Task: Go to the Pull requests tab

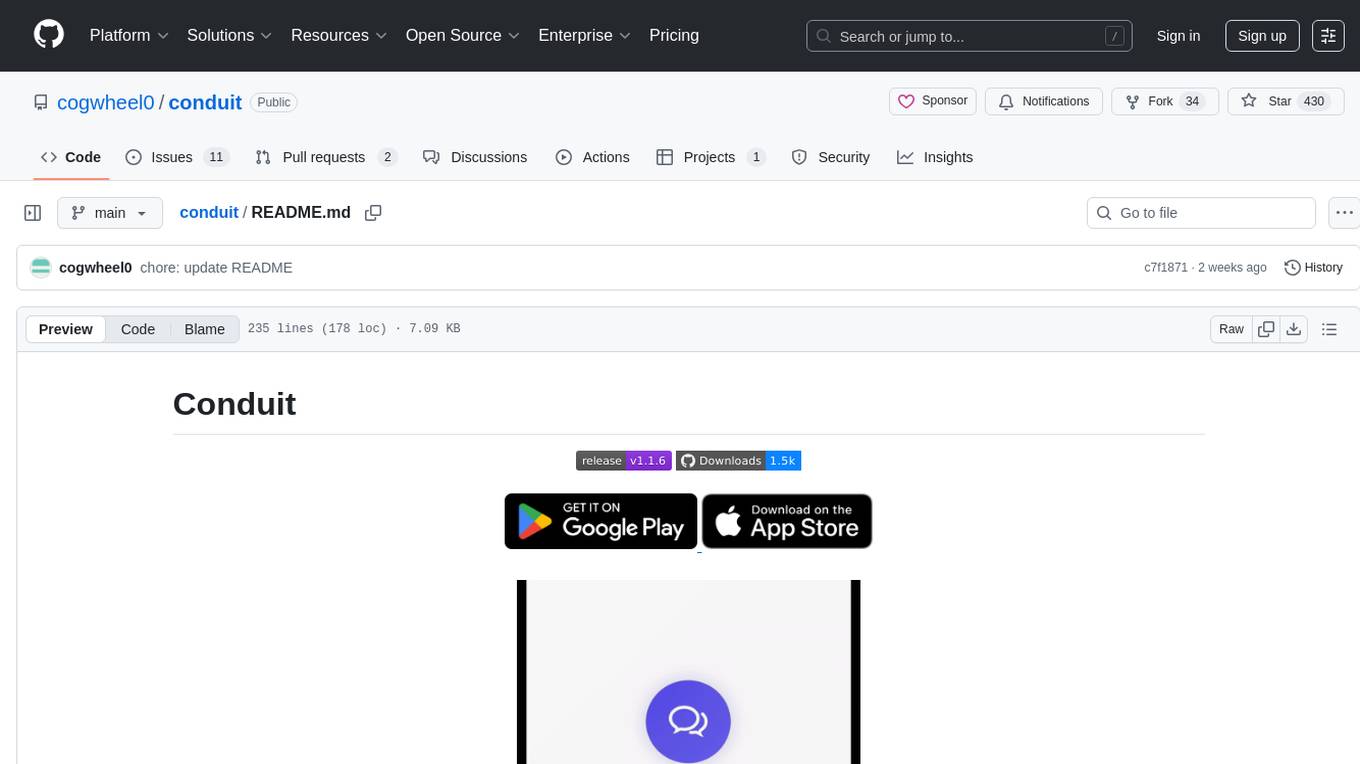Action: [325, 157]
